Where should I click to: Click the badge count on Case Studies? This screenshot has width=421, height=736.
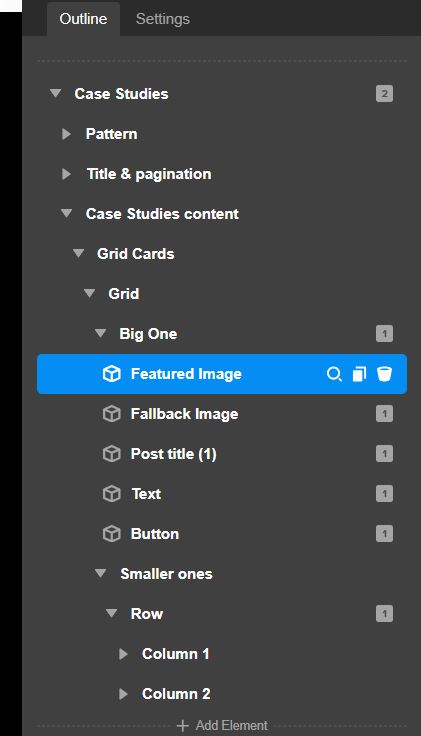click(x=384, y=94)
